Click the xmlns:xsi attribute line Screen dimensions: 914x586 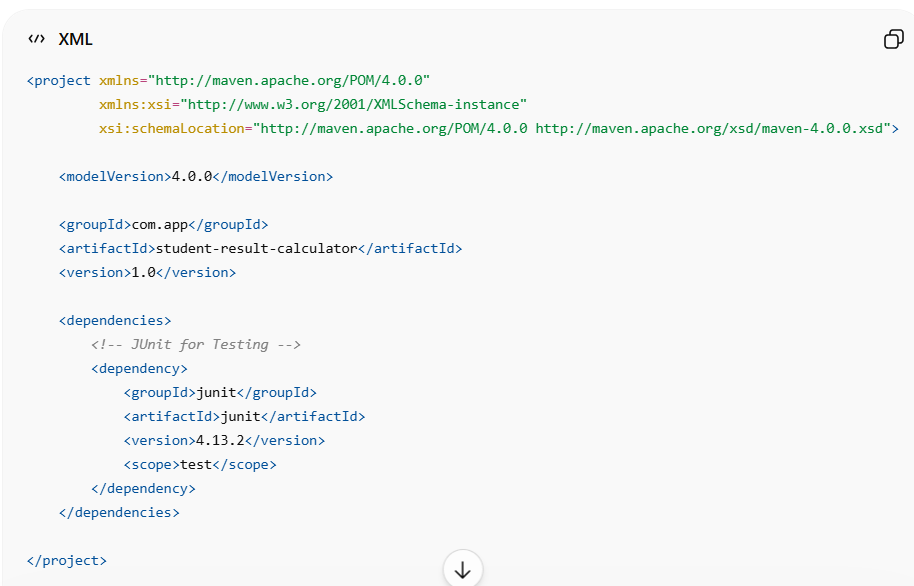pos(312,104)
